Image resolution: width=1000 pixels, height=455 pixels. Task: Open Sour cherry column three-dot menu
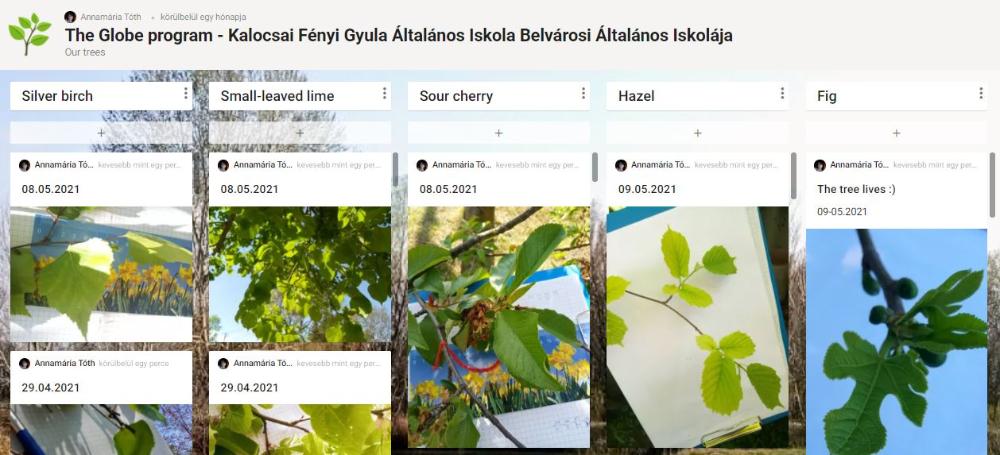click(x=583, y=94)
